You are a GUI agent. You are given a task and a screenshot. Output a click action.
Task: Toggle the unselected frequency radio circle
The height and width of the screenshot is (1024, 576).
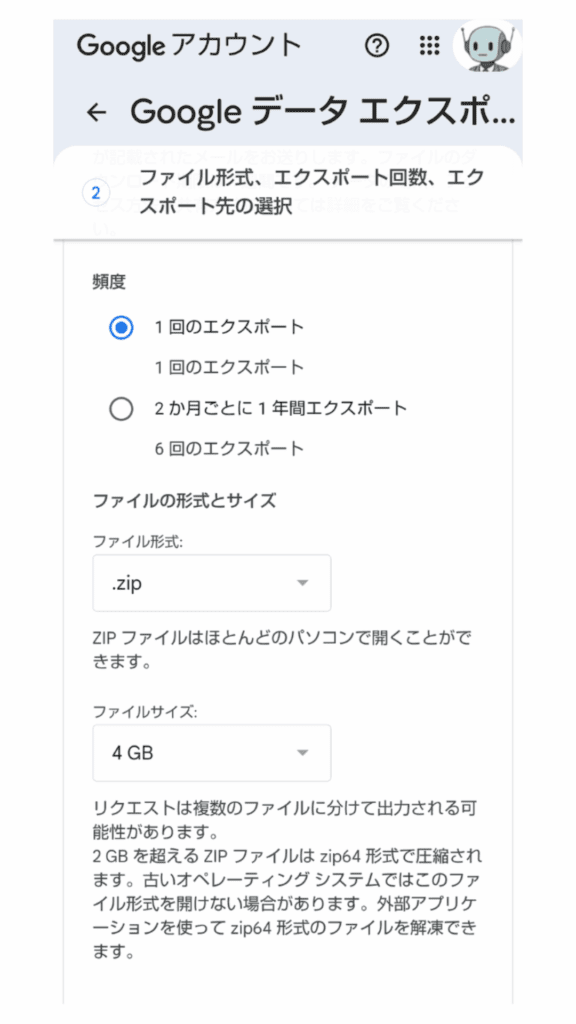pyautogui.click(x=121, y=409)
